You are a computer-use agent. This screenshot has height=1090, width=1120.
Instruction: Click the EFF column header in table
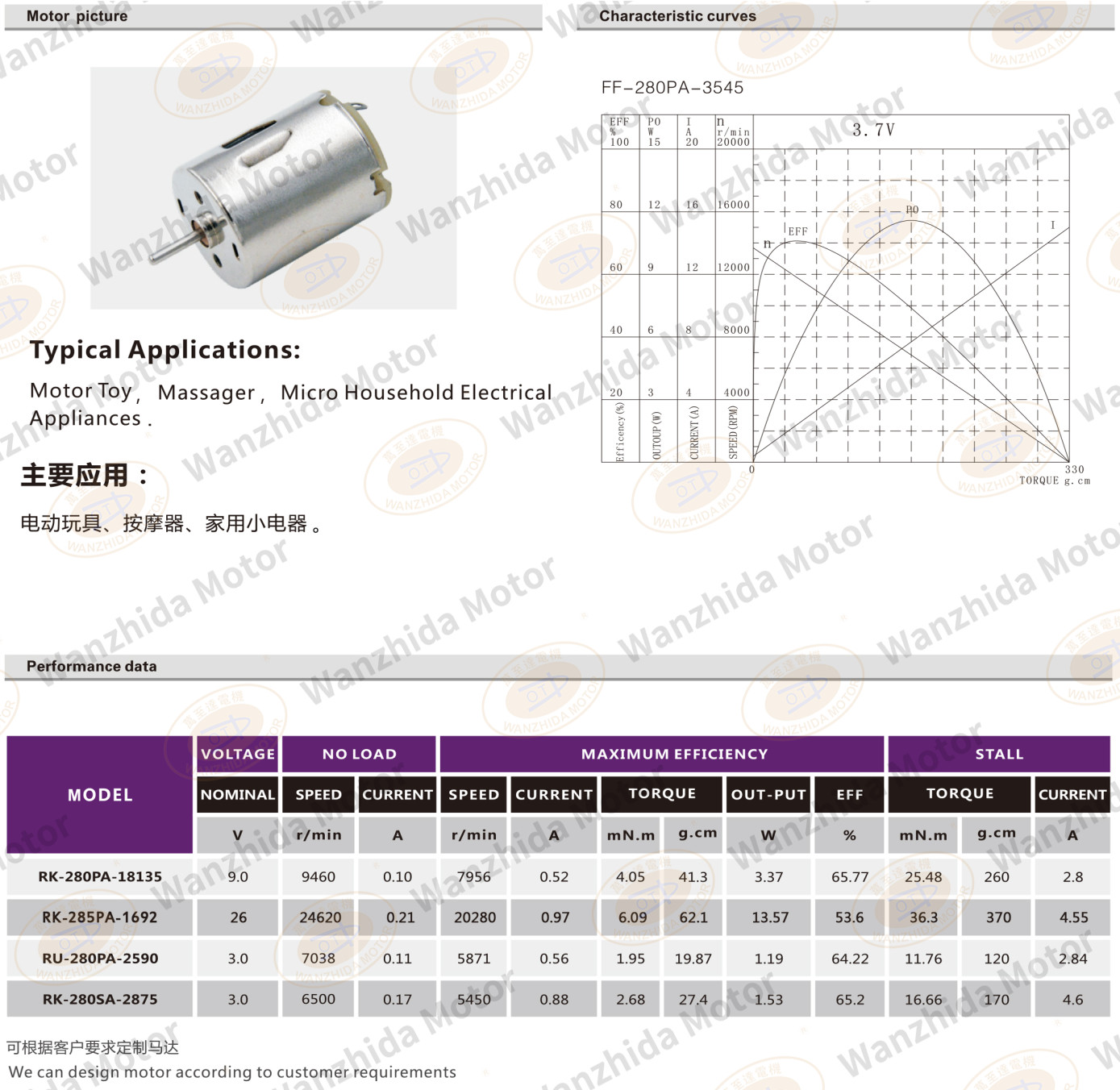(x=849, y=795)
